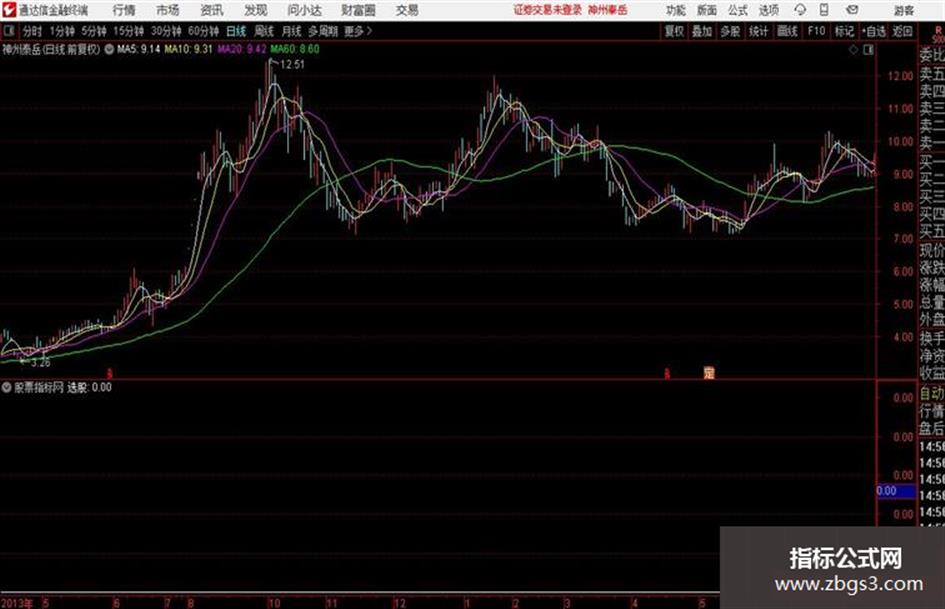Click the diamond icon at chart top right
Screen dimensions: 945x609
coord(853,50)
